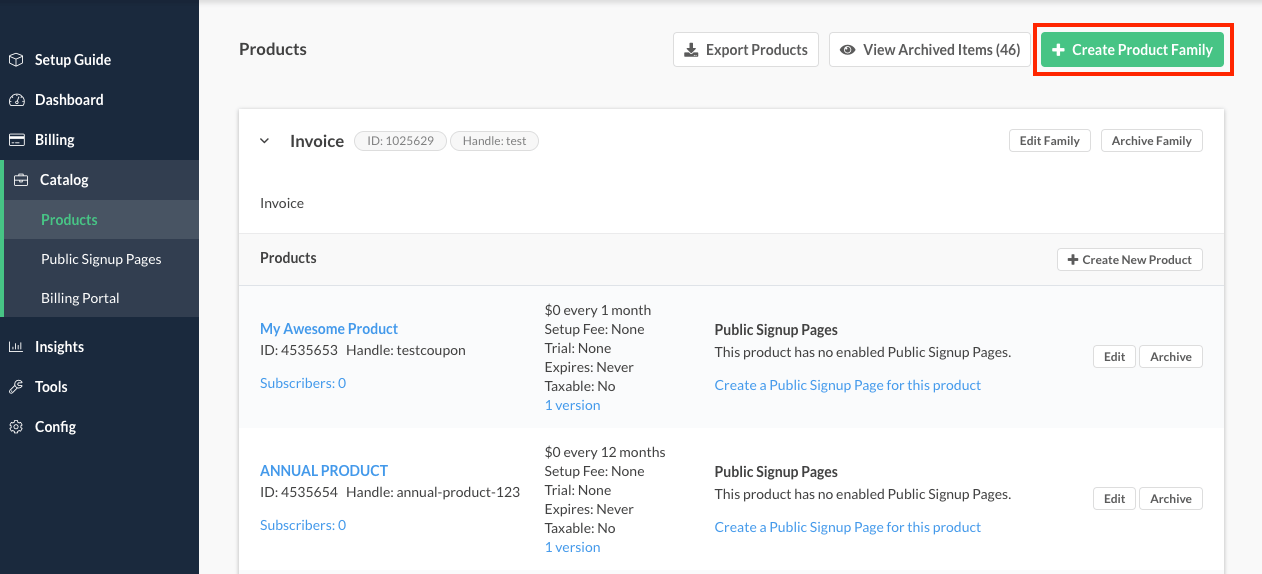Viewport: 1262px width, 574px height.
Task: Export products using the download button
Action: point(745,50)
